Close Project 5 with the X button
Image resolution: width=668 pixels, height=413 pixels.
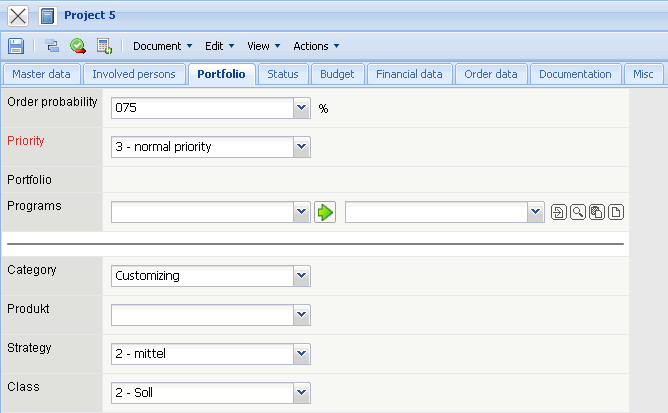18,16
